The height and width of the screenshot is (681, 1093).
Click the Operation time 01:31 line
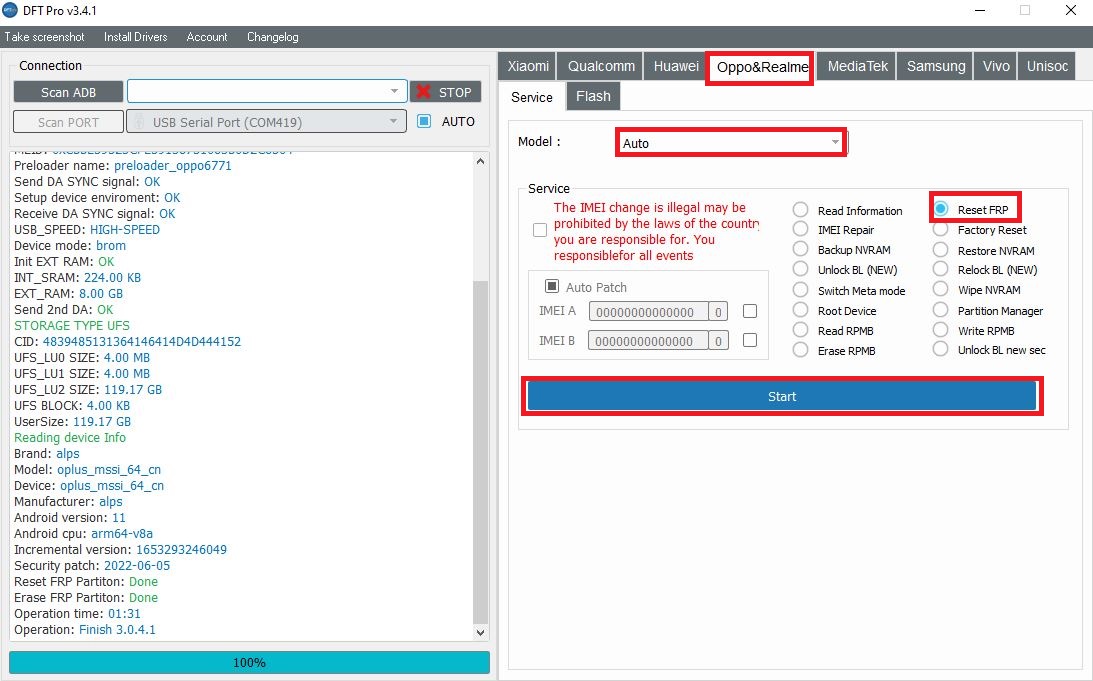[77, 613]
